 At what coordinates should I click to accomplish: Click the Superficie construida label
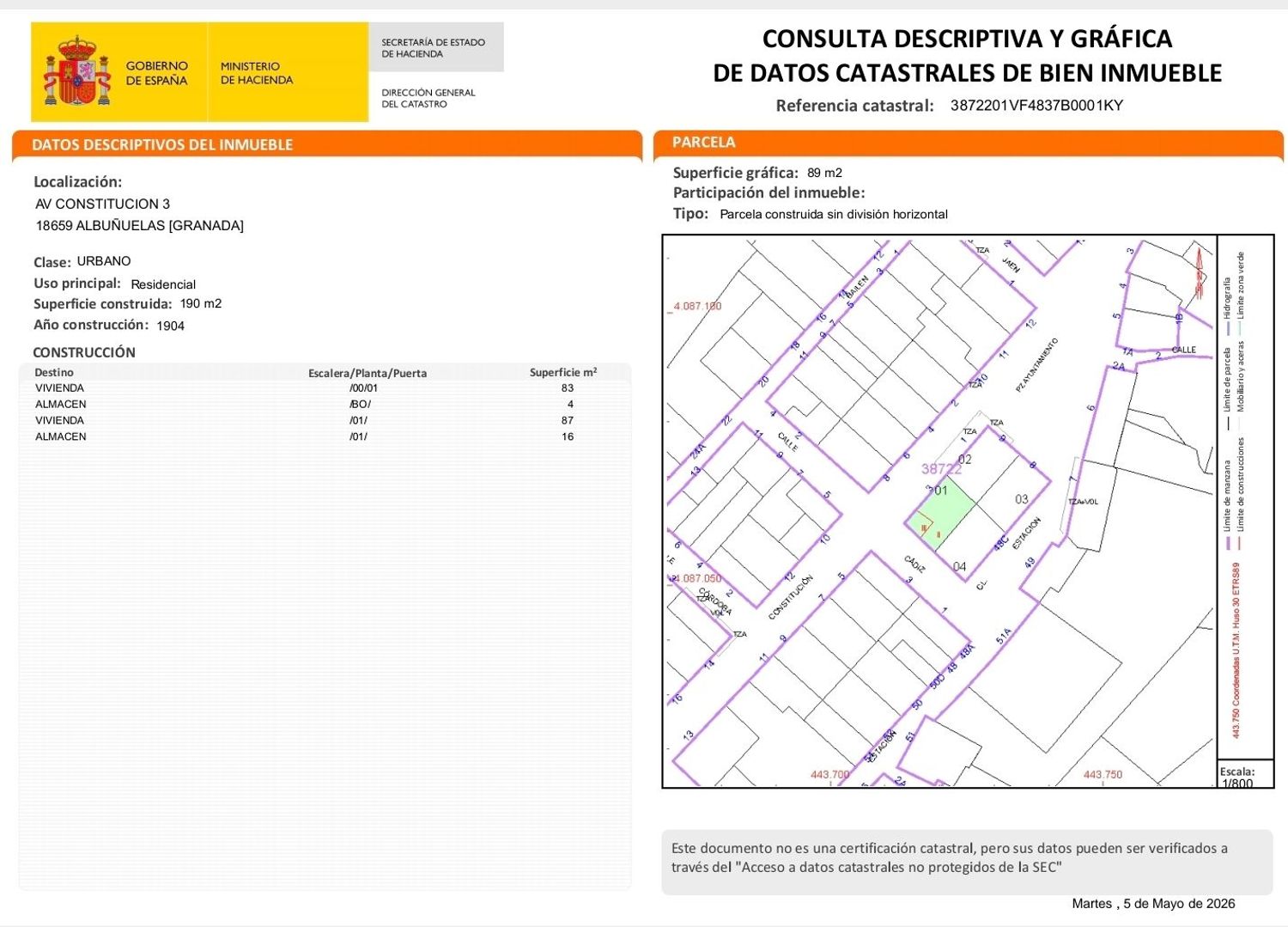pos(103,304)
